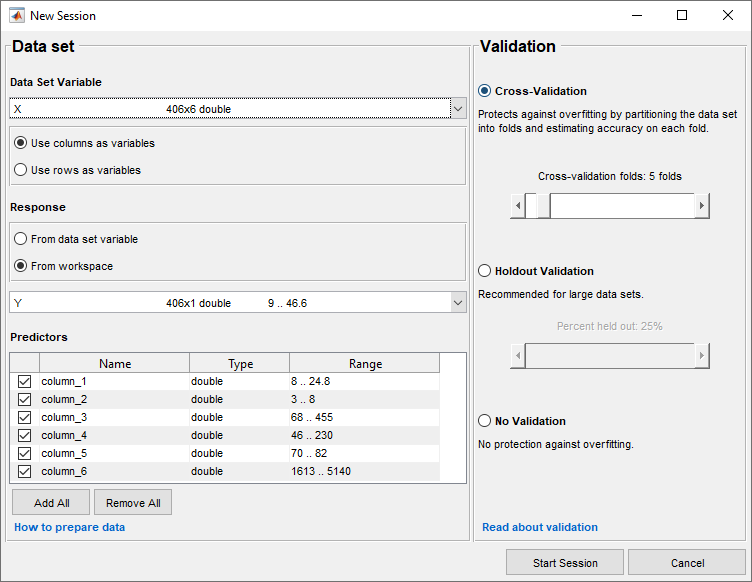Open the How to prepare data link
This screenshot has height=582, width=752.
tap(69, 527)
